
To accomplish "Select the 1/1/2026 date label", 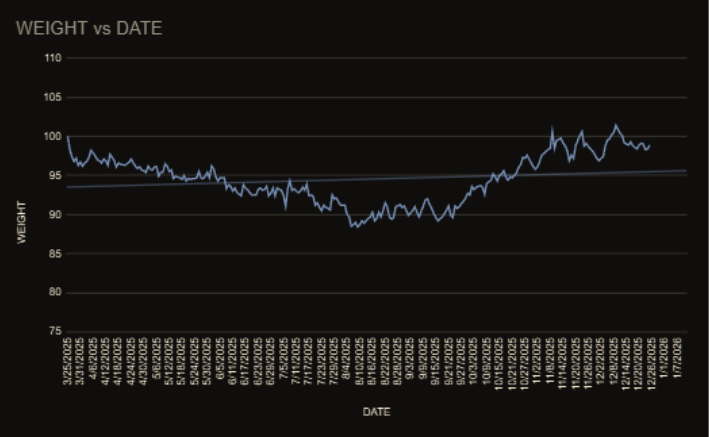I will 664,358.
